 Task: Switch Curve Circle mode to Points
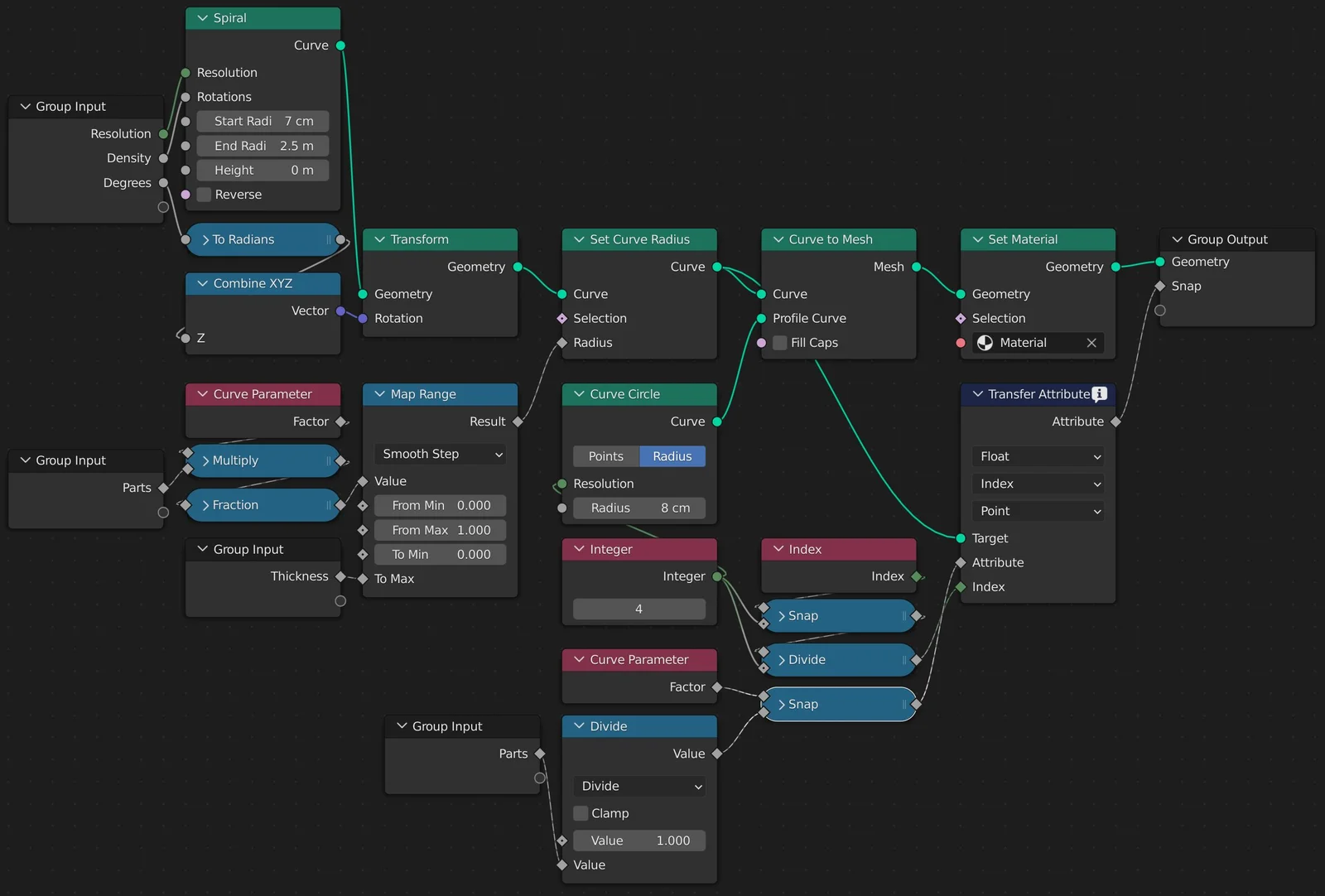click(605, 456)
